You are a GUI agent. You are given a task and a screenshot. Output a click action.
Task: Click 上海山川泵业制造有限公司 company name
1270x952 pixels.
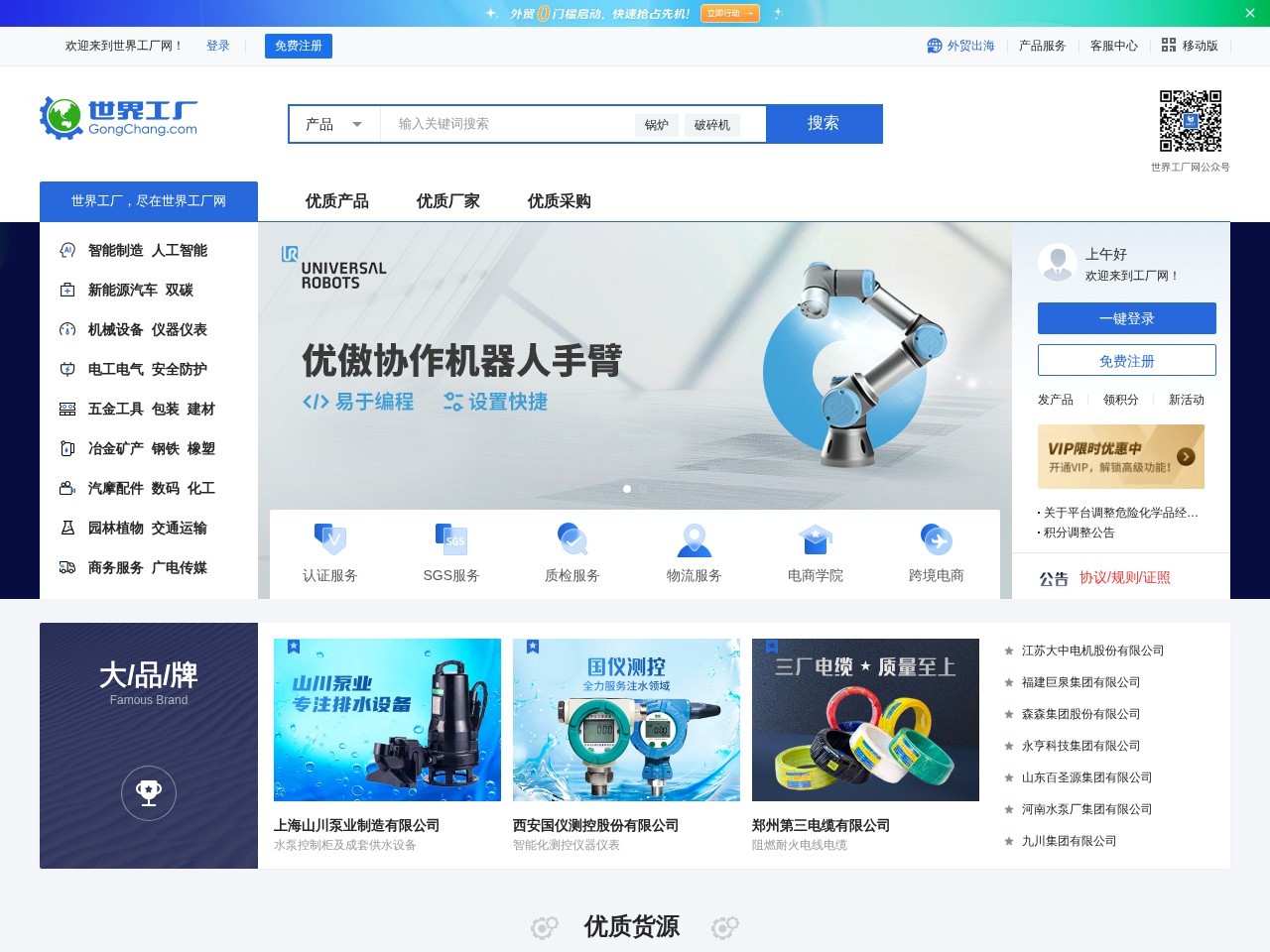pos(357,825)
